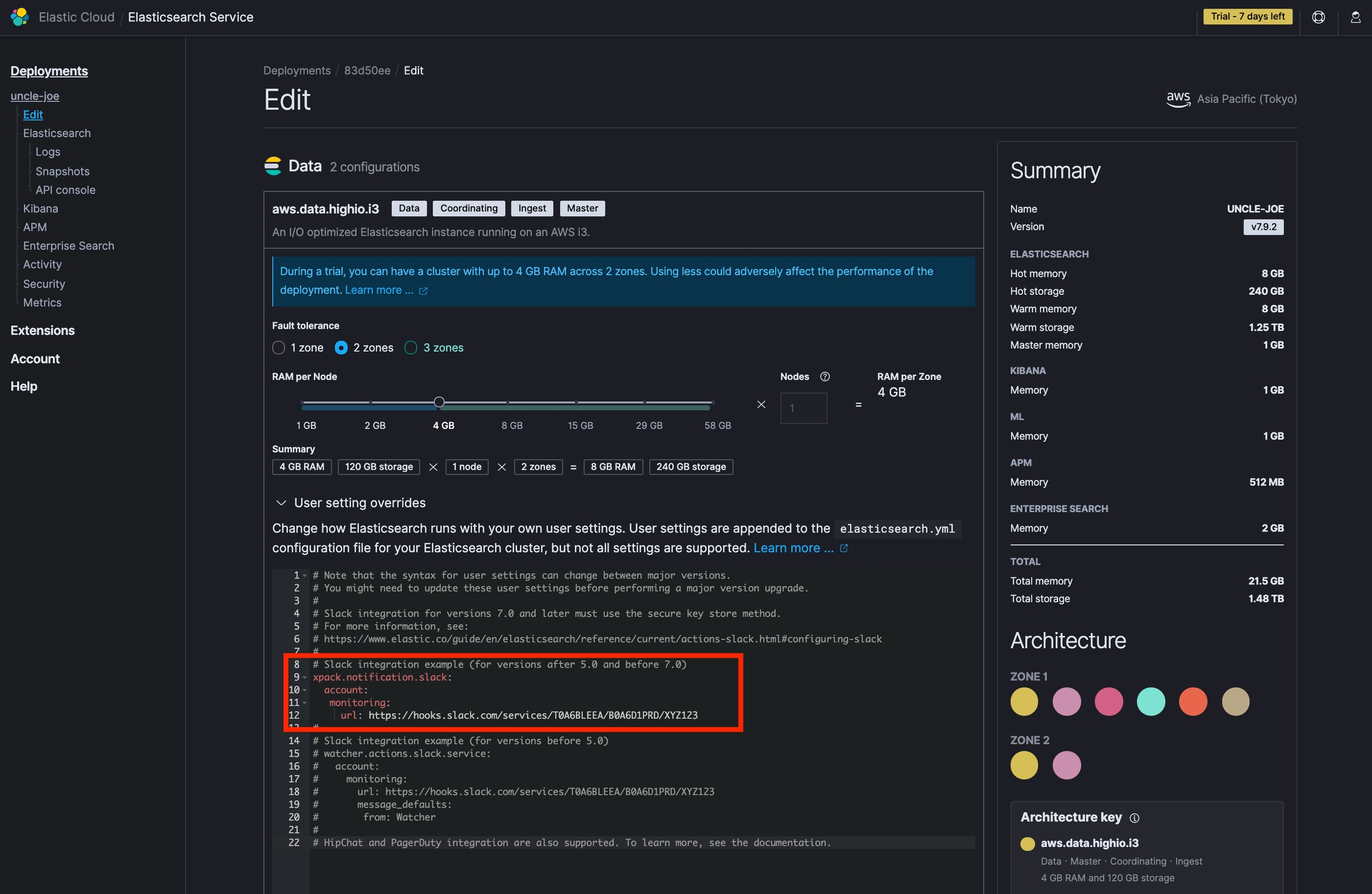1372x894 pixels.
Task: Click the magenta node circle in Zone 1
Action: 1109,701
